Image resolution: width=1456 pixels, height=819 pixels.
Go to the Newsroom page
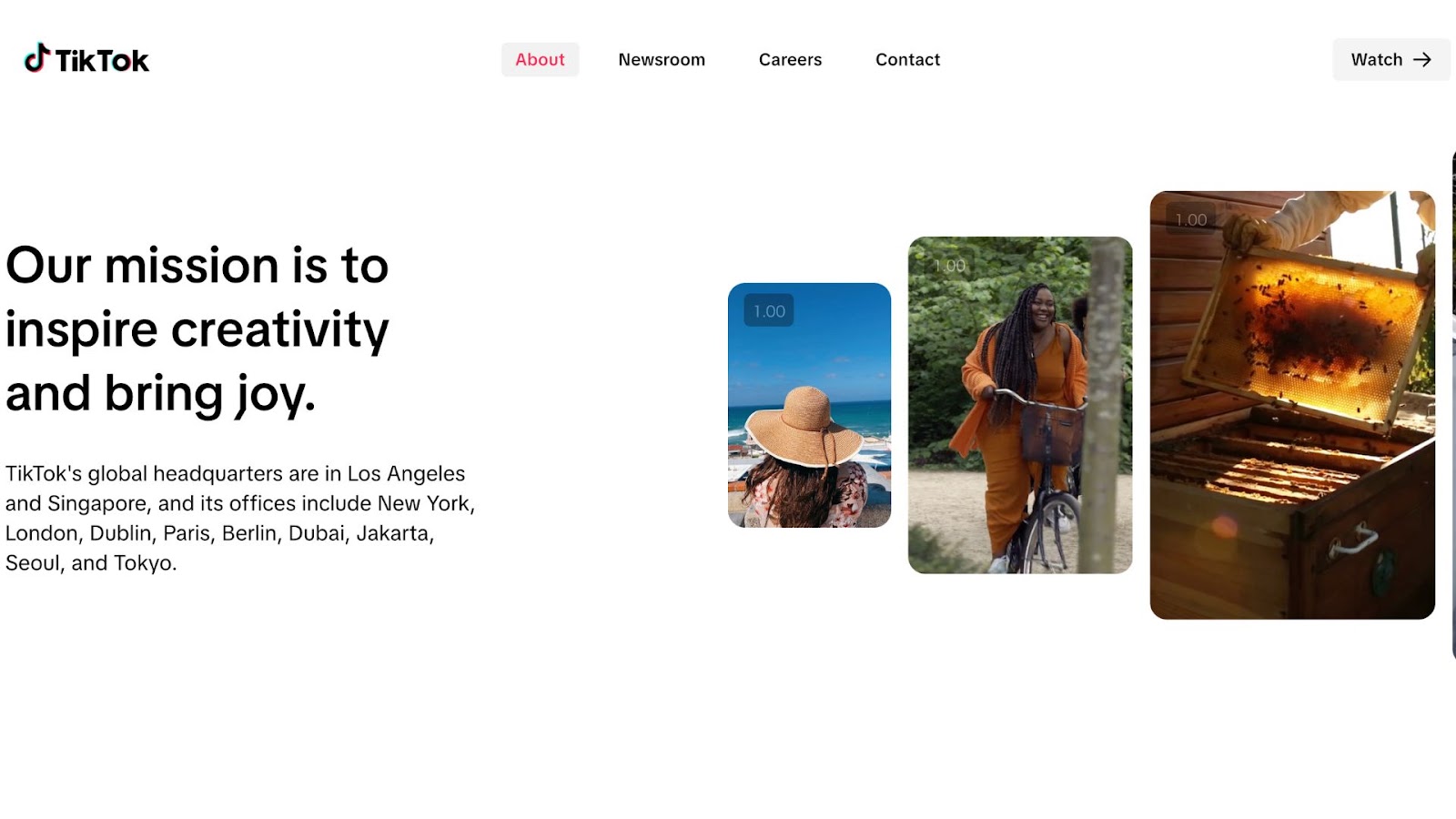[662, 60]
